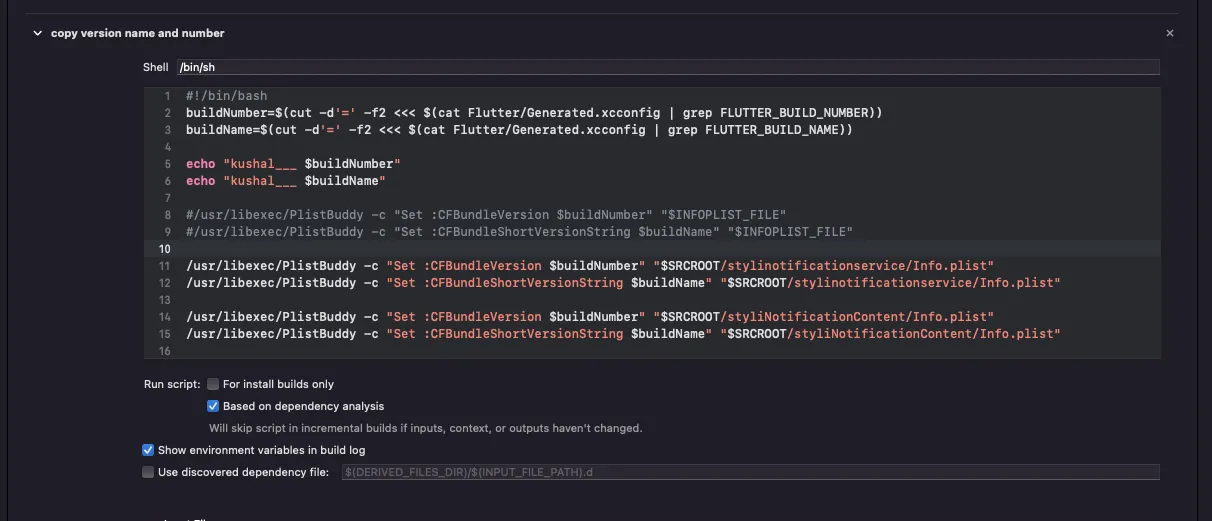1212x521 pixels.
Task: Click the "copy version name and number" title
Action: click(x=137, y=33)
